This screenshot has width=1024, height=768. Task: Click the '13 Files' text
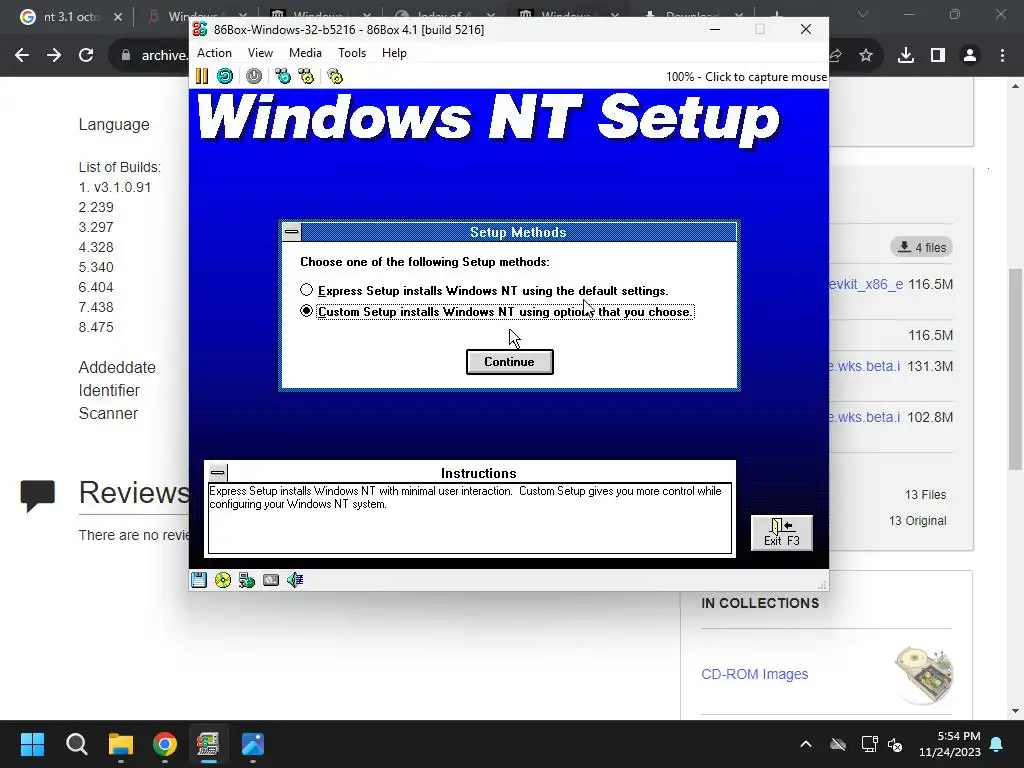[925, 494]
